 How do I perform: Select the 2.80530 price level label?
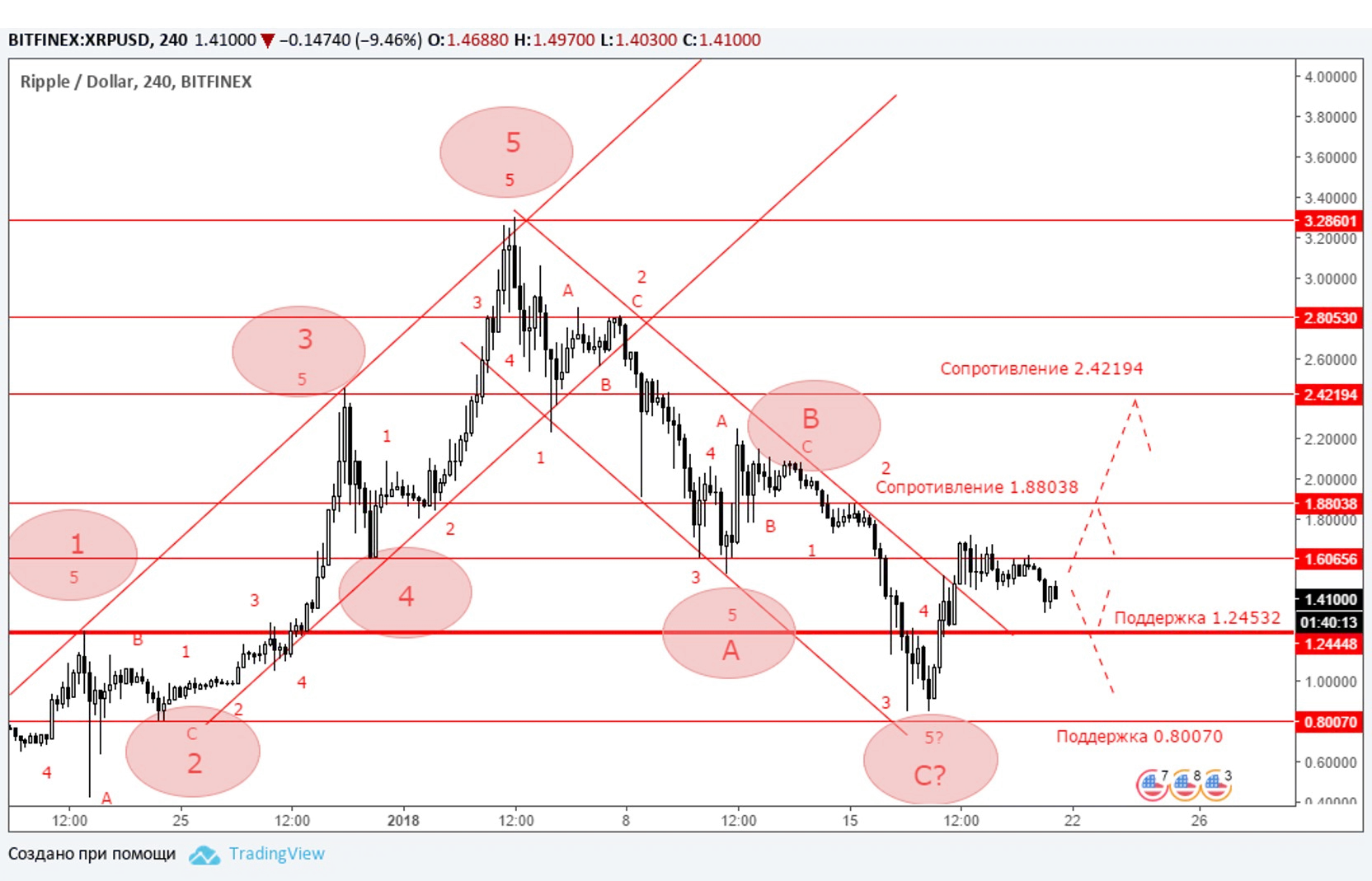point(1329,317)
